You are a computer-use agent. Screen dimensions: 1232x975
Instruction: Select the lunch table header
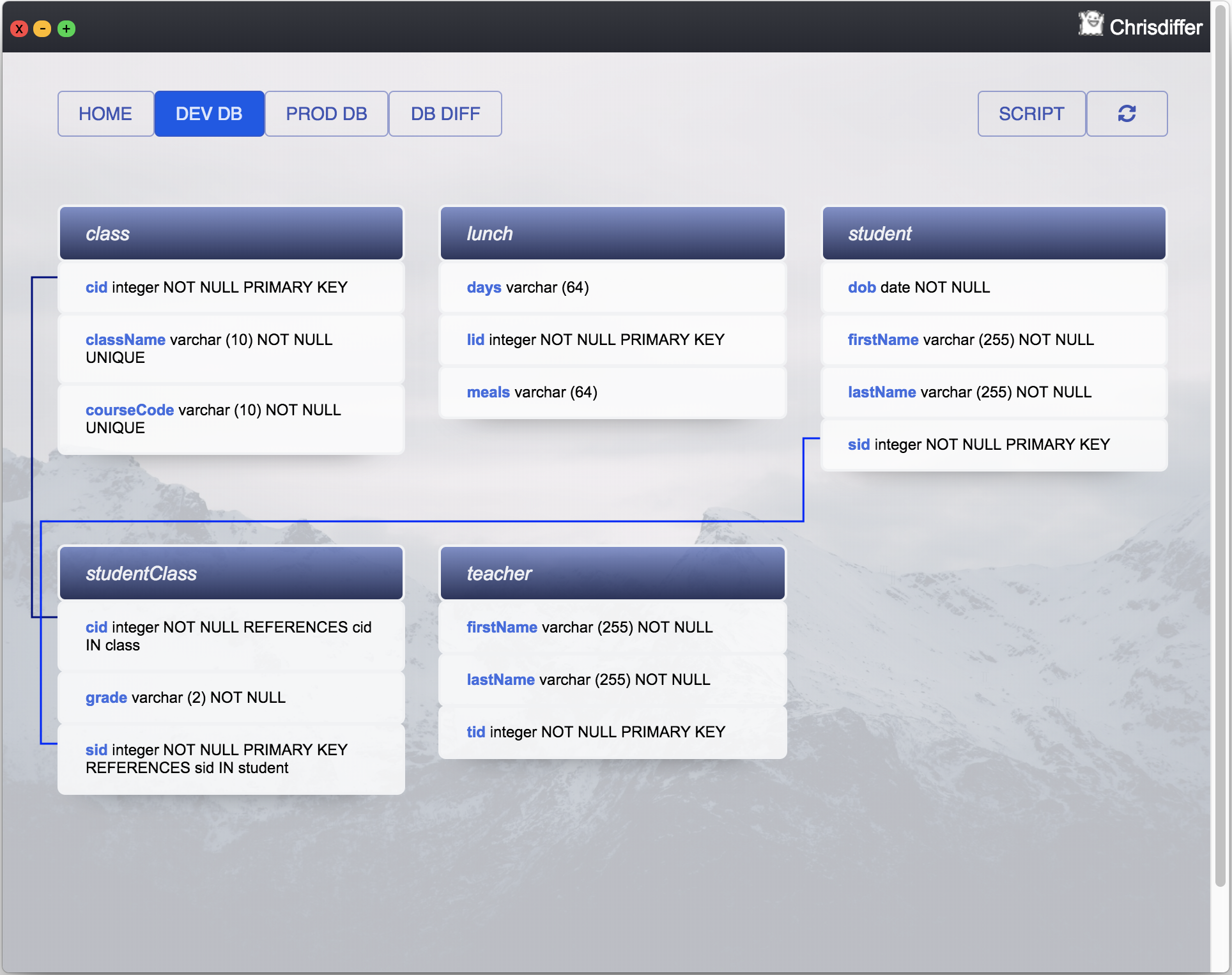coord(612,233)
